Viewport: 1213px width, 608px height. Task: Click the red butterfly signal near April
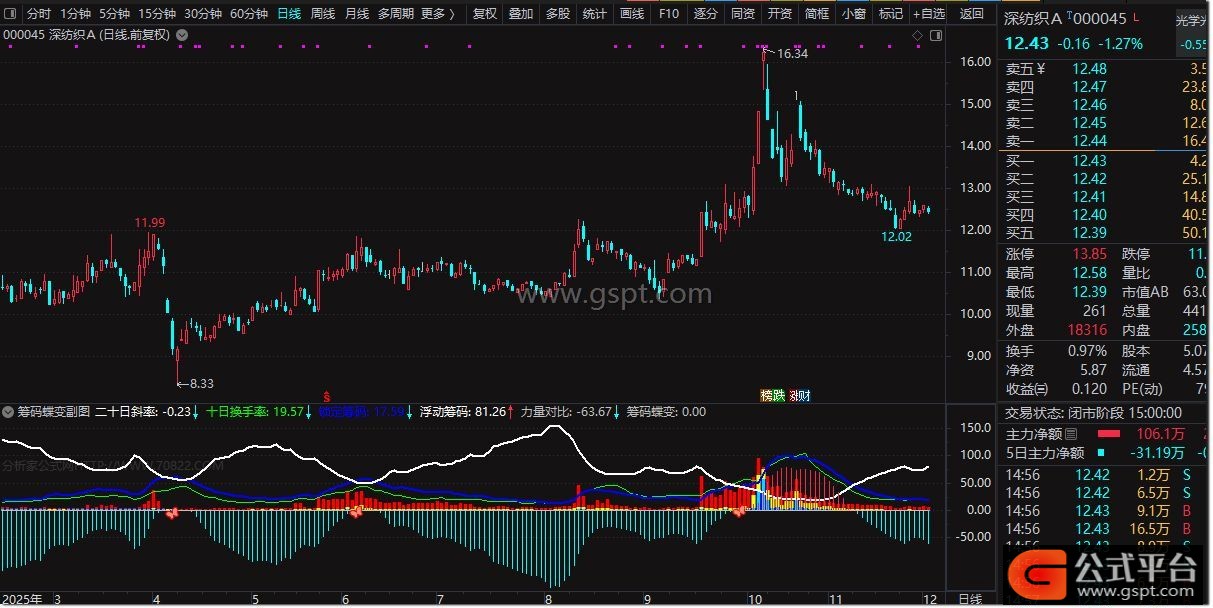172,512
